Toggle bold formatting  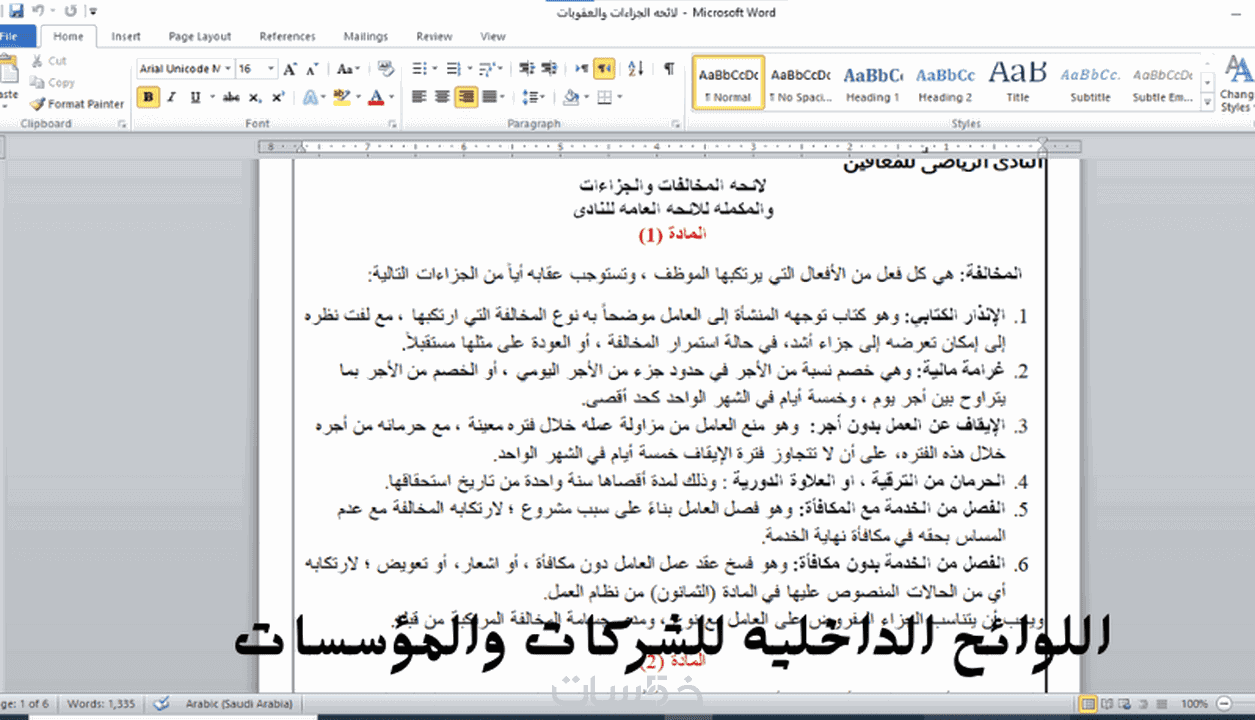[149, 97]
